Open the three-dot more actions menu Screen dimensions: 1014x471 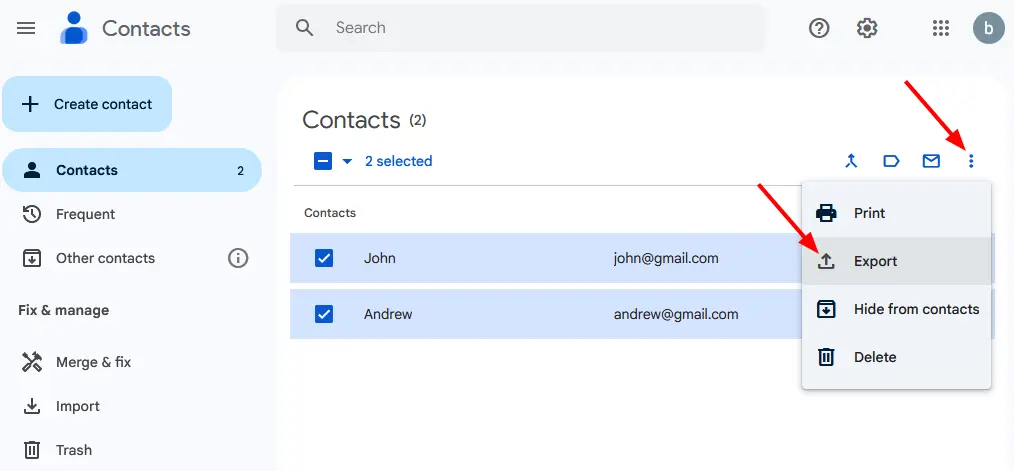point(971,161)
